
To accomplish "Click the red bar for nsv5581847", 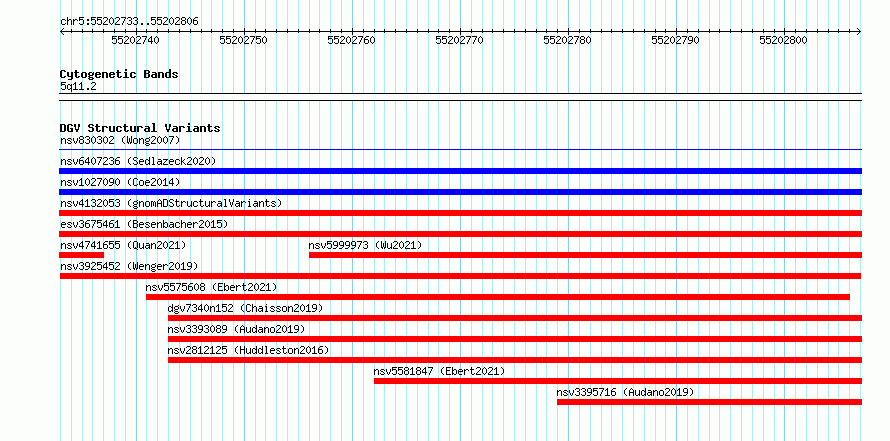I will tap(618, 381).
